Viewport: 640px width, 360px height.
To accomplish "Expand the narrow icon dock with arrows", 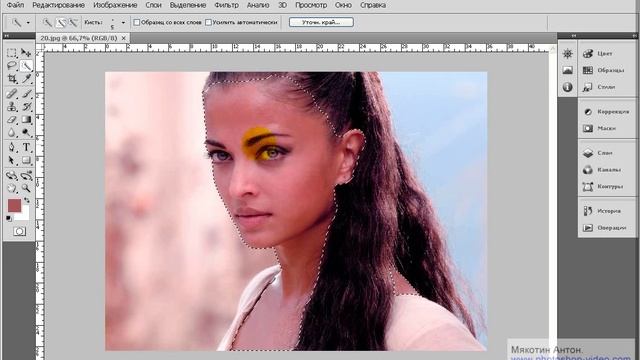I will 573,36.
